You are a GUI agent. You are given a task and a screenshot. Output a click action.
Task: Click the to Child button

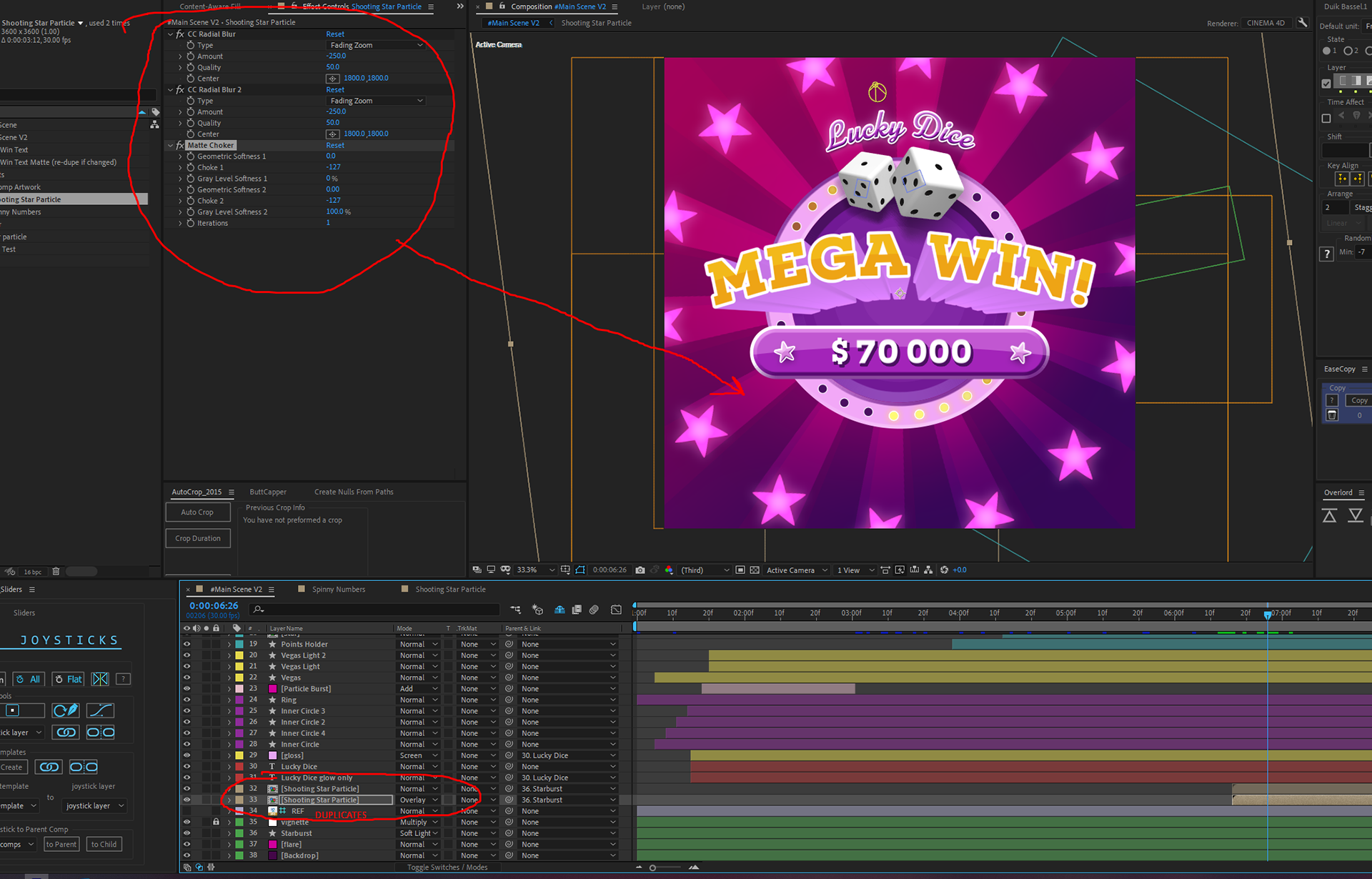pyautogui.click(x=104, y=844)
